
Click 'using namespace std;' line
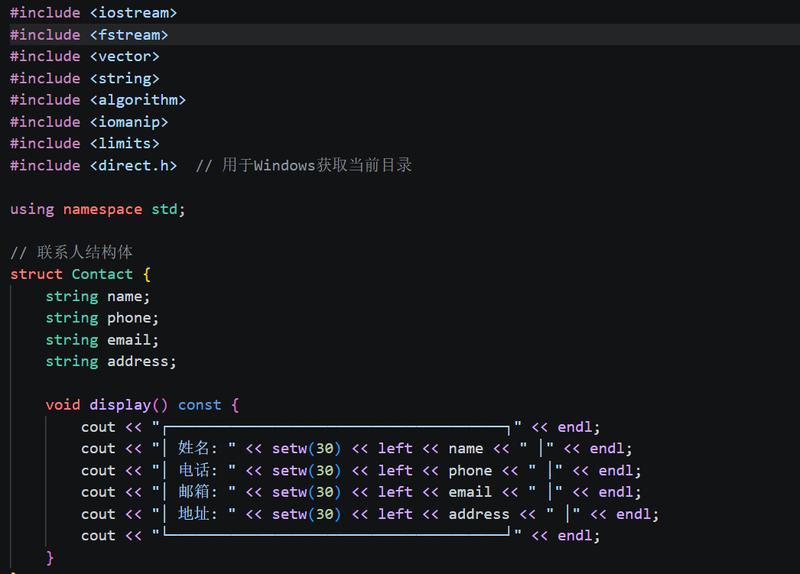click(x=98, y=209)
